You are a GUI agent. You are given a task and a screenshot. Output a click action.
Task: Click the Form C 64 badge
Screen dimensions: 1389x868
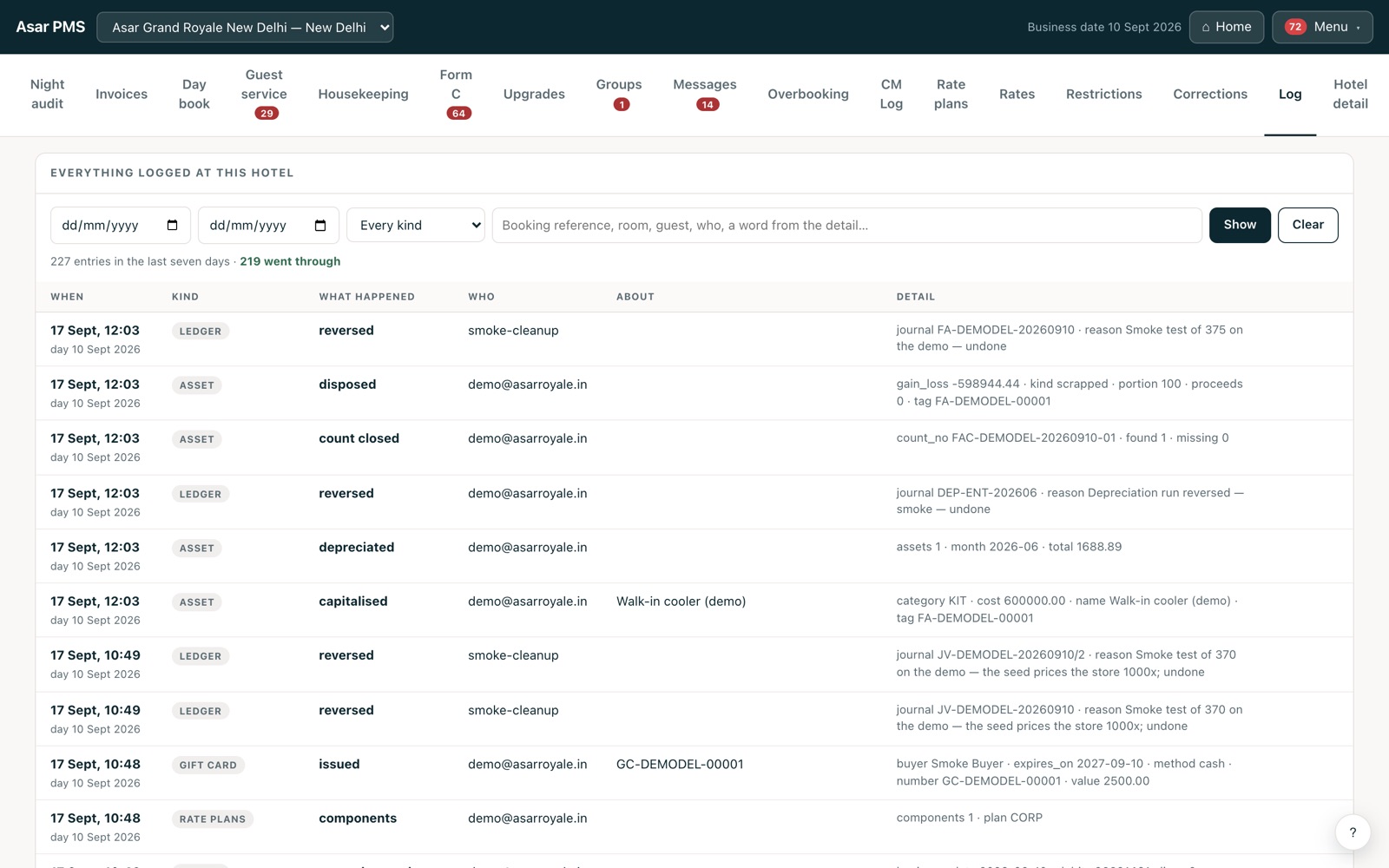(458, 113)
